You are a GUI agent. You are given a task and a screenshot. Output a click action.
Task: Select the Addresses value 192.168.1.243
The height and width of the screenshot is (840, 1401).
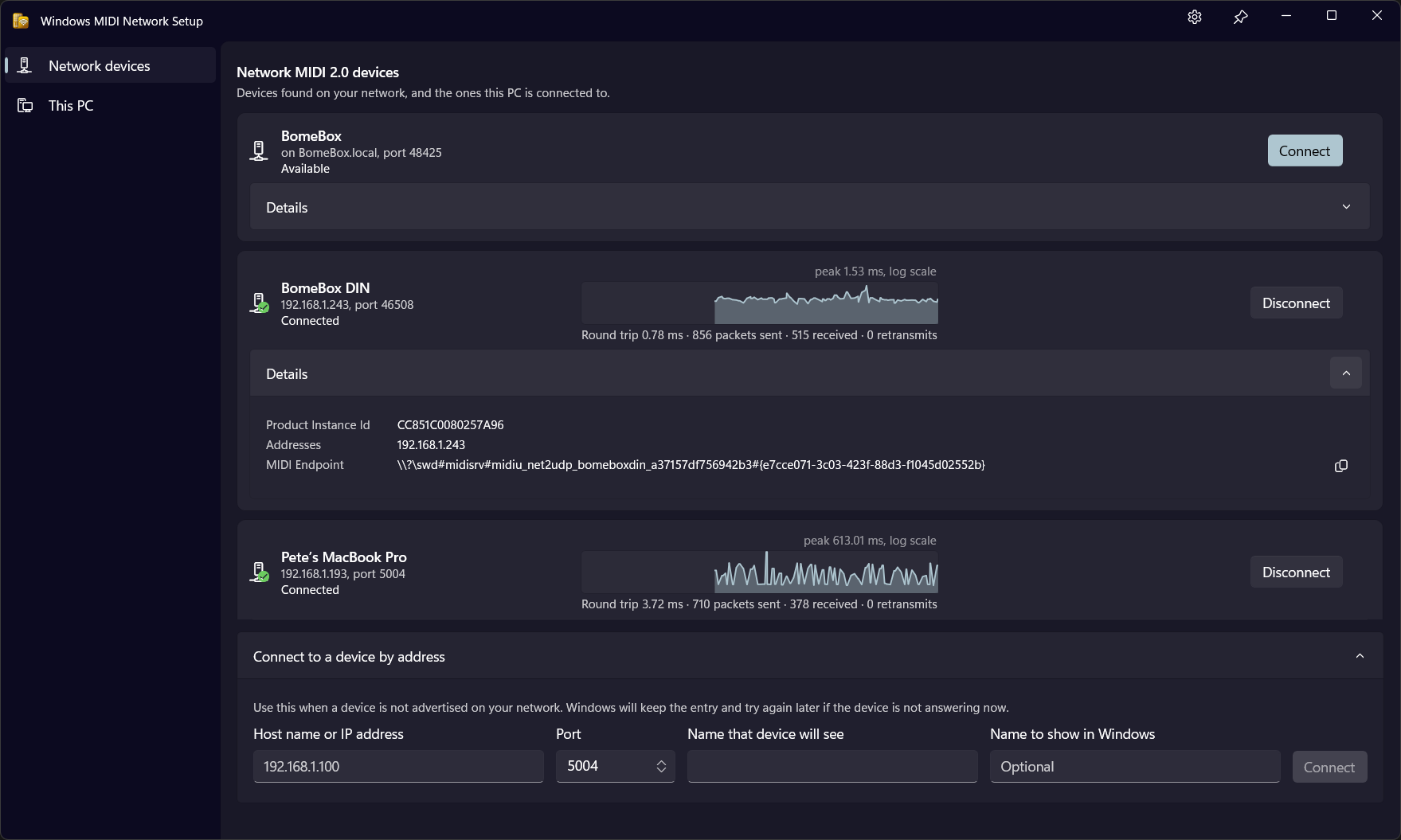[x=431, y=445]
